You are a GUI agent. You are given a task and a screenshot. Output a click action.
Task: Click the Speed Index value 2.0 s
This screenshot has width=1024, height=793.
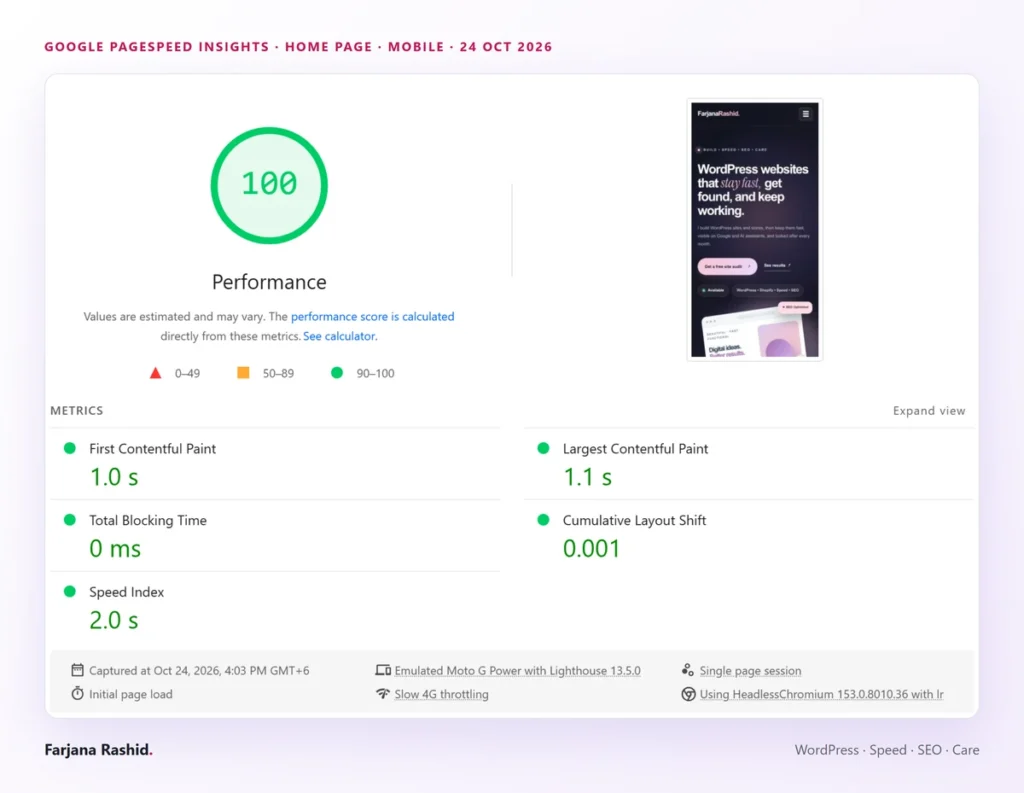point(114,620)
